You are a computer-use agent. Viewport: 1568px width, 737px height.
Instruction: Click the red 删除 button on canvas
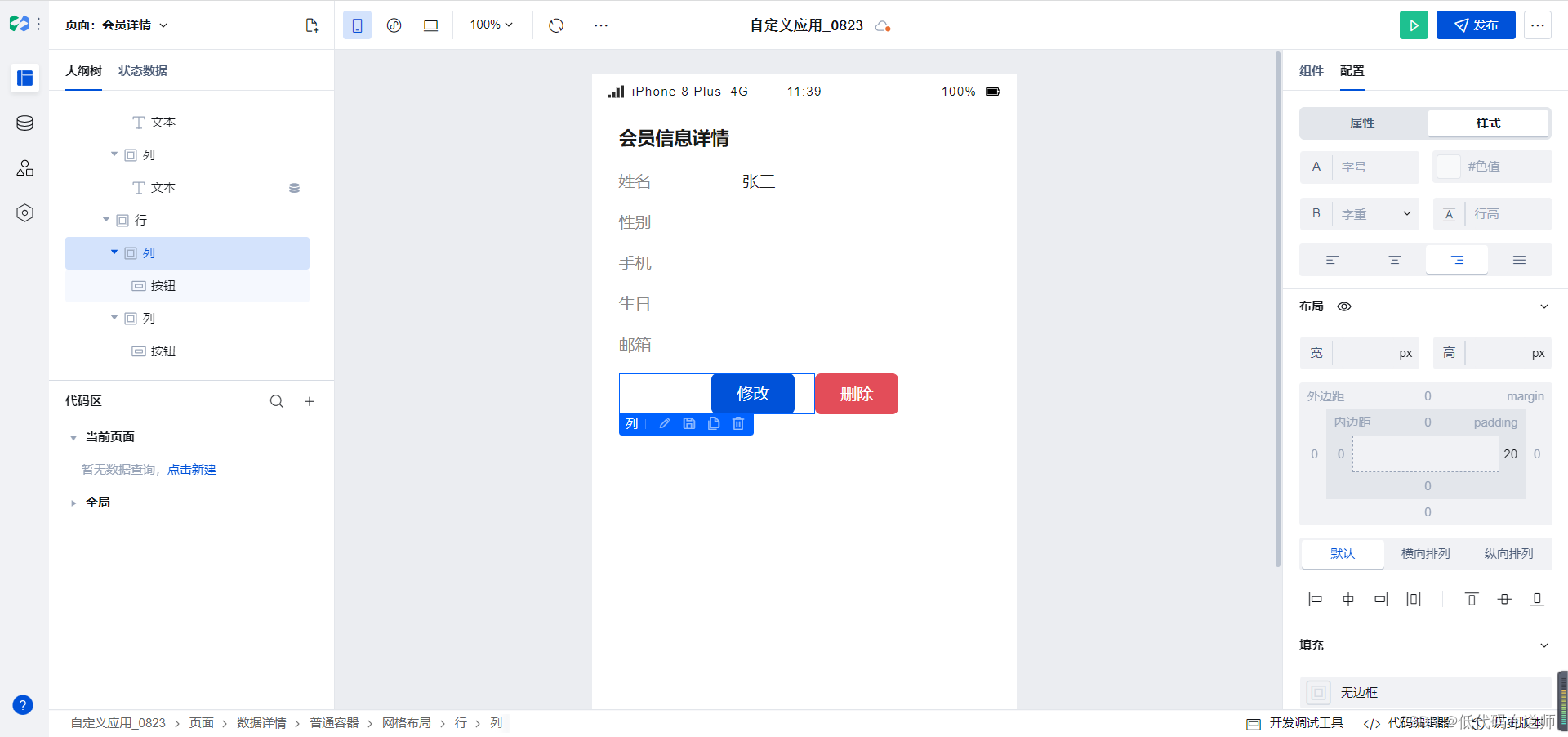point(857,394)
